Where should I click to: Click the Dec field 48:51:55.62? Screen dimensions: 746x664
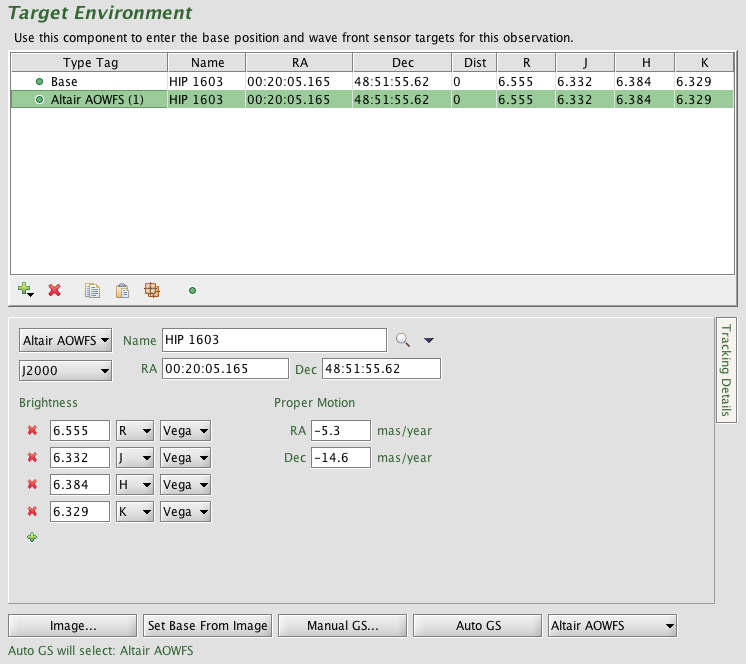[x=381, y=369]
